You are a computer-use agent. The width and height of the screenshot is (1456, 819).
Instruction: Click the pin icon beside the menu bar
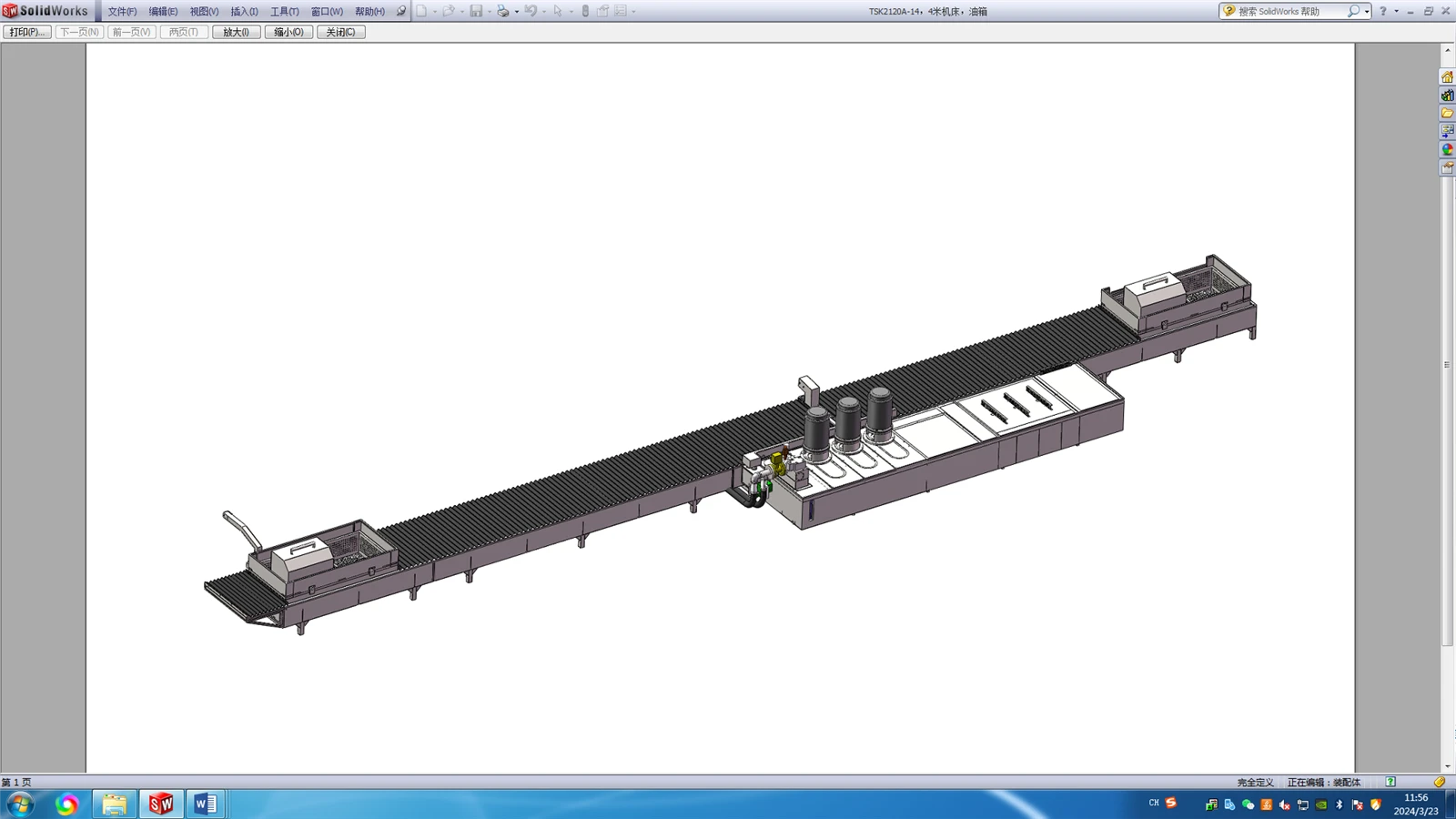point(400,11)
